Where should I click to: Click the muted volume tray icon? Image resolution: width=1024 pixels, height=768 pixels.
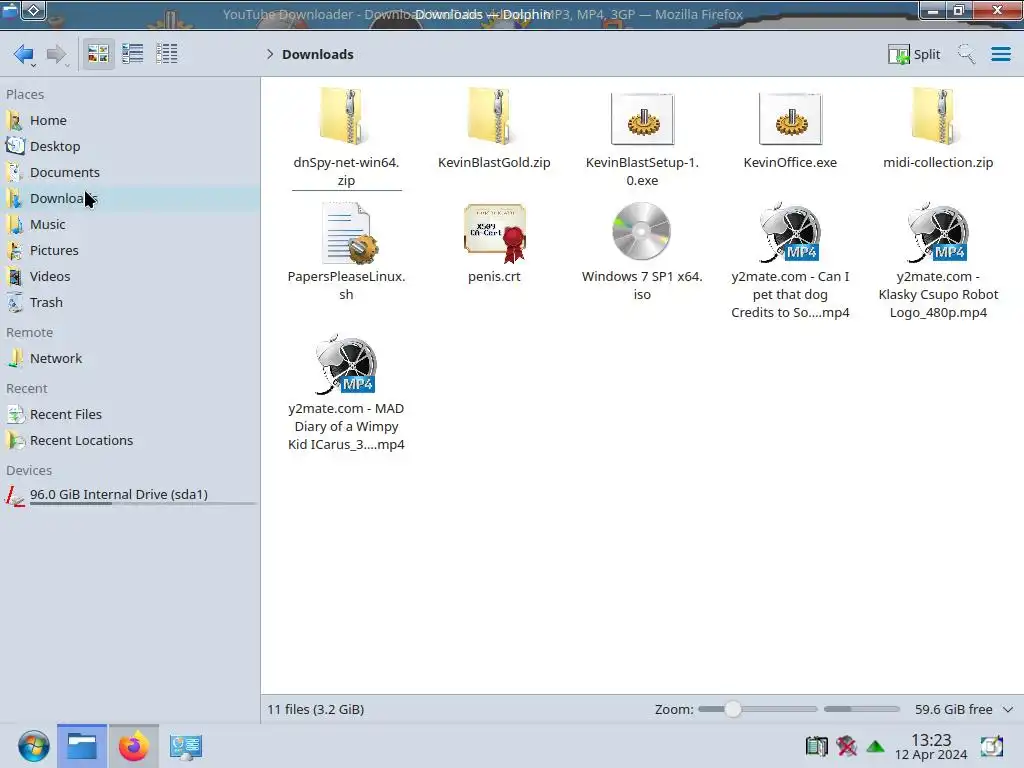tap(846, 746)
